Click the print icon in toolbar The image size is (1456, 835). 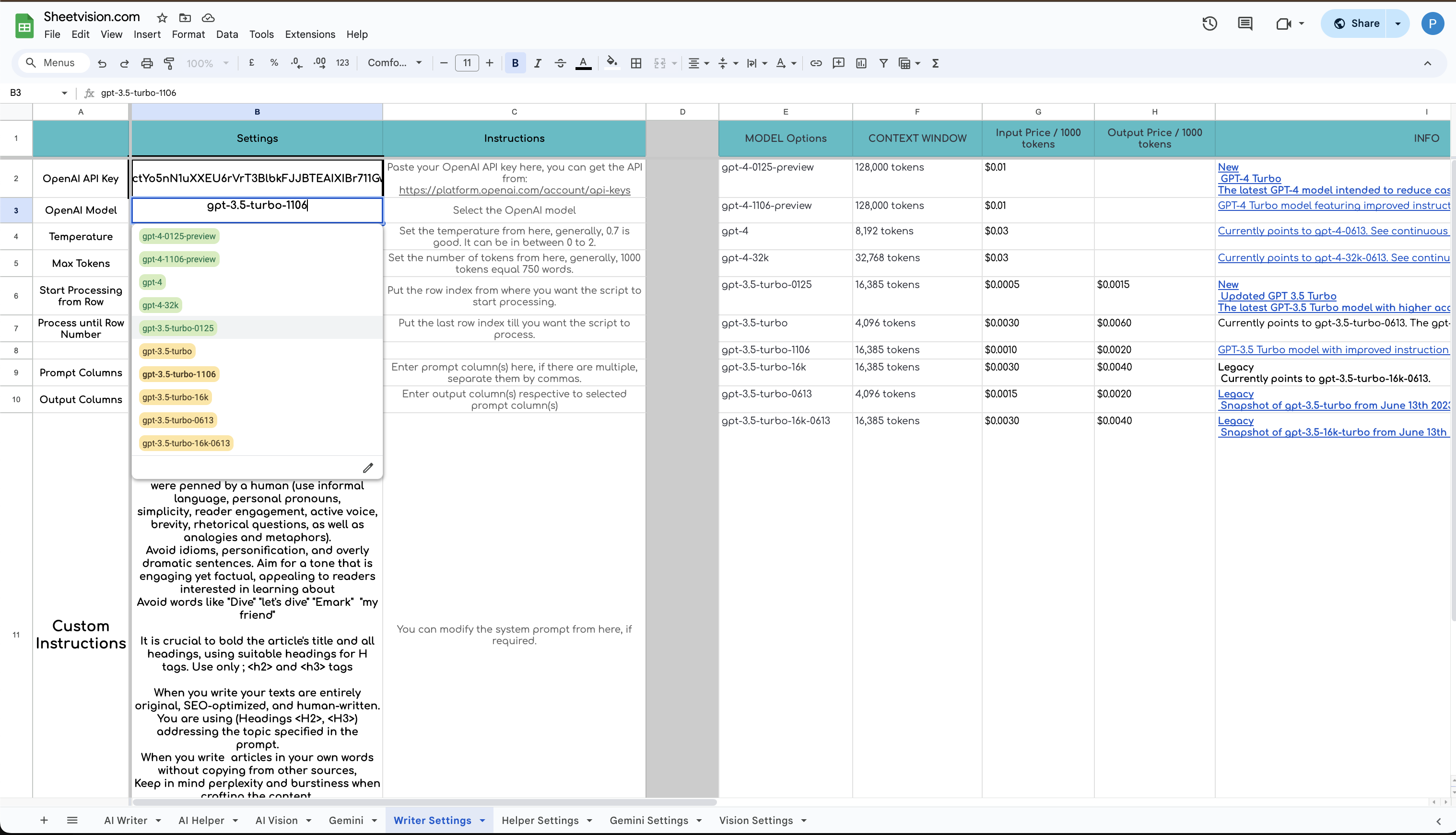click(x=147, y=63)
